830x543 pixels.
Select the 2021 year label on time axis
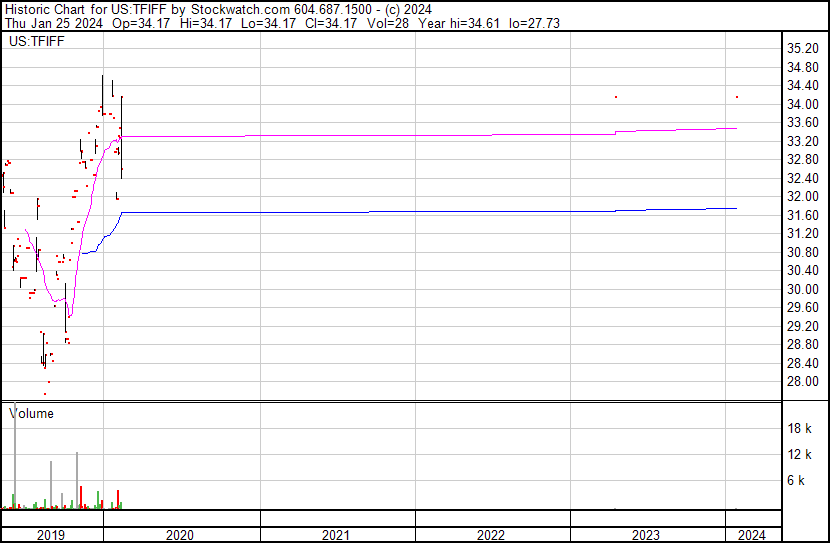coord(336,535)
